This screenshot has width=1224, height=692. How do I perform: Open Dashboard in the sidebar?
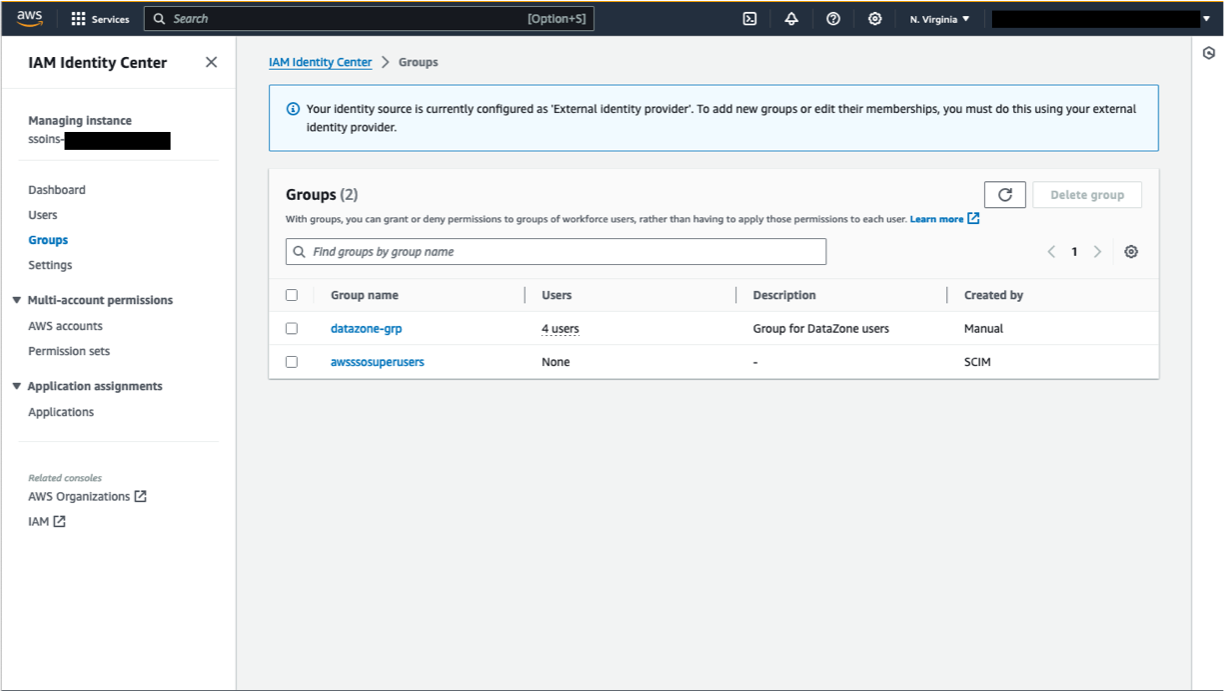coord(57,190)
